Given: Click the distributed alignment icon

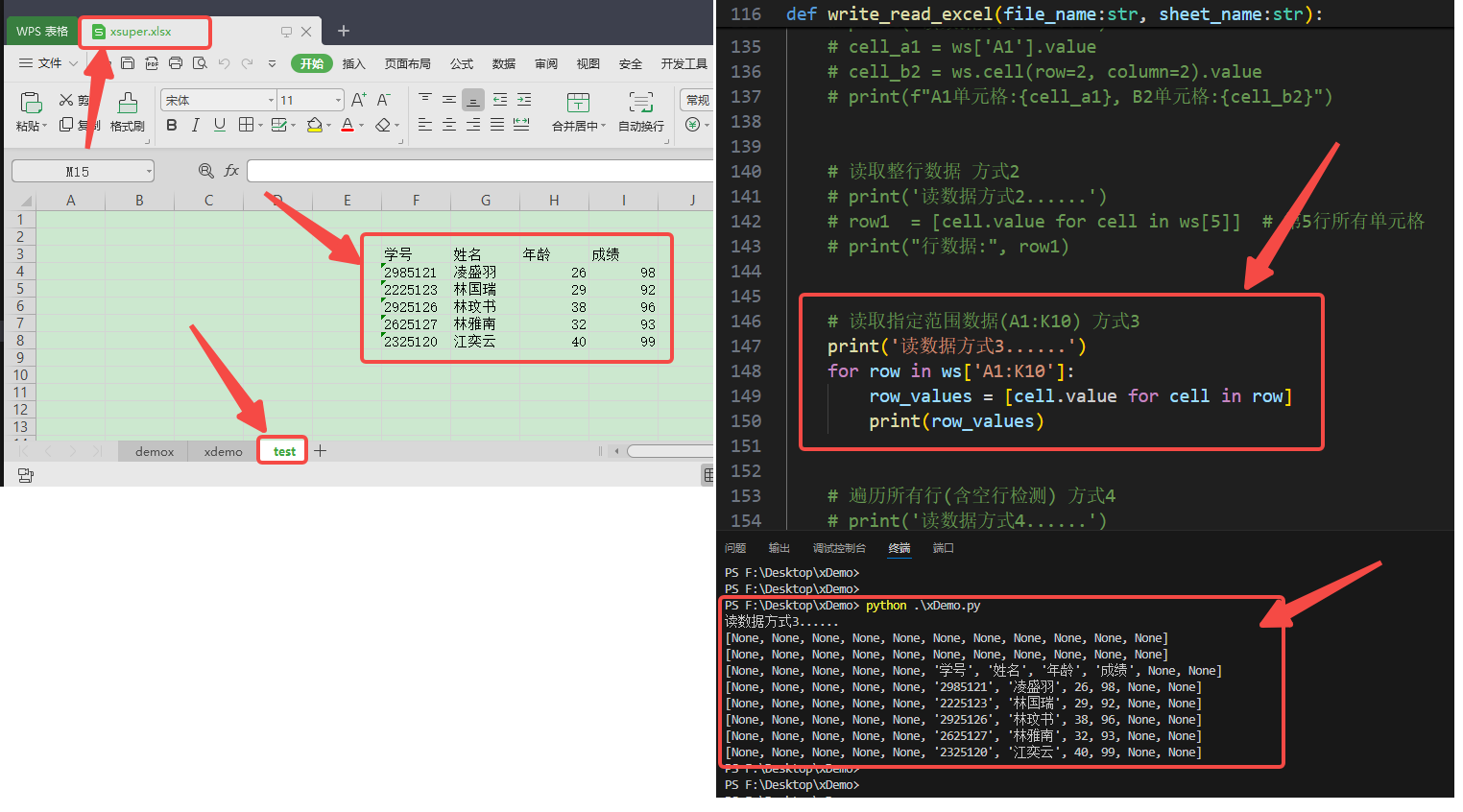Looking at the screenshot, I should pyautogui.click(x=521, y=125).
